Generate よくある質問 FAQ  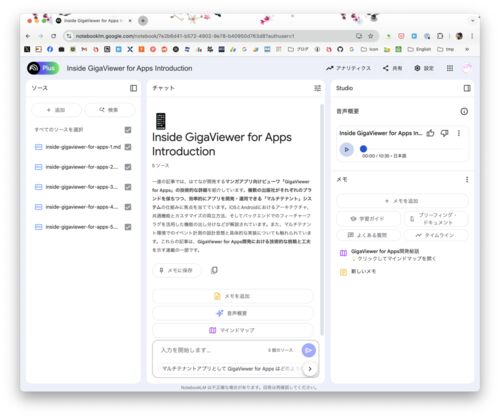point(369,235)
